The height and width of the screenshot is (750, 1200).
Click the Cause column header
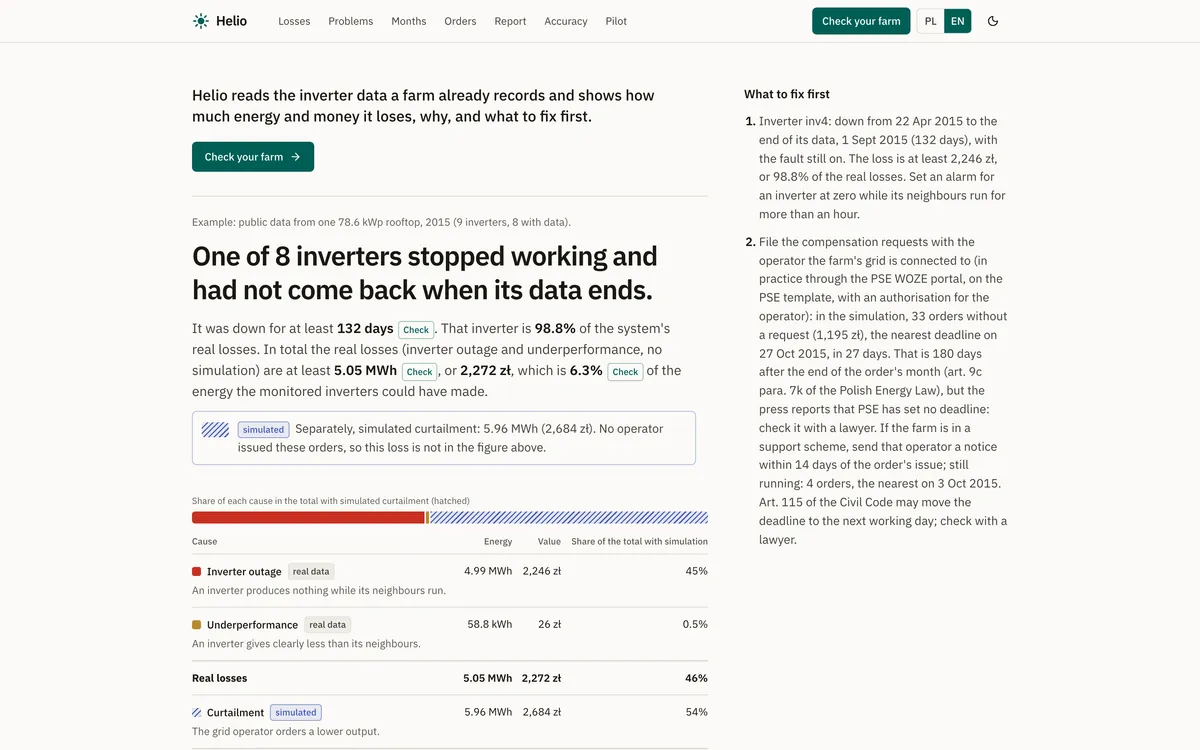(x=204, y=541)
